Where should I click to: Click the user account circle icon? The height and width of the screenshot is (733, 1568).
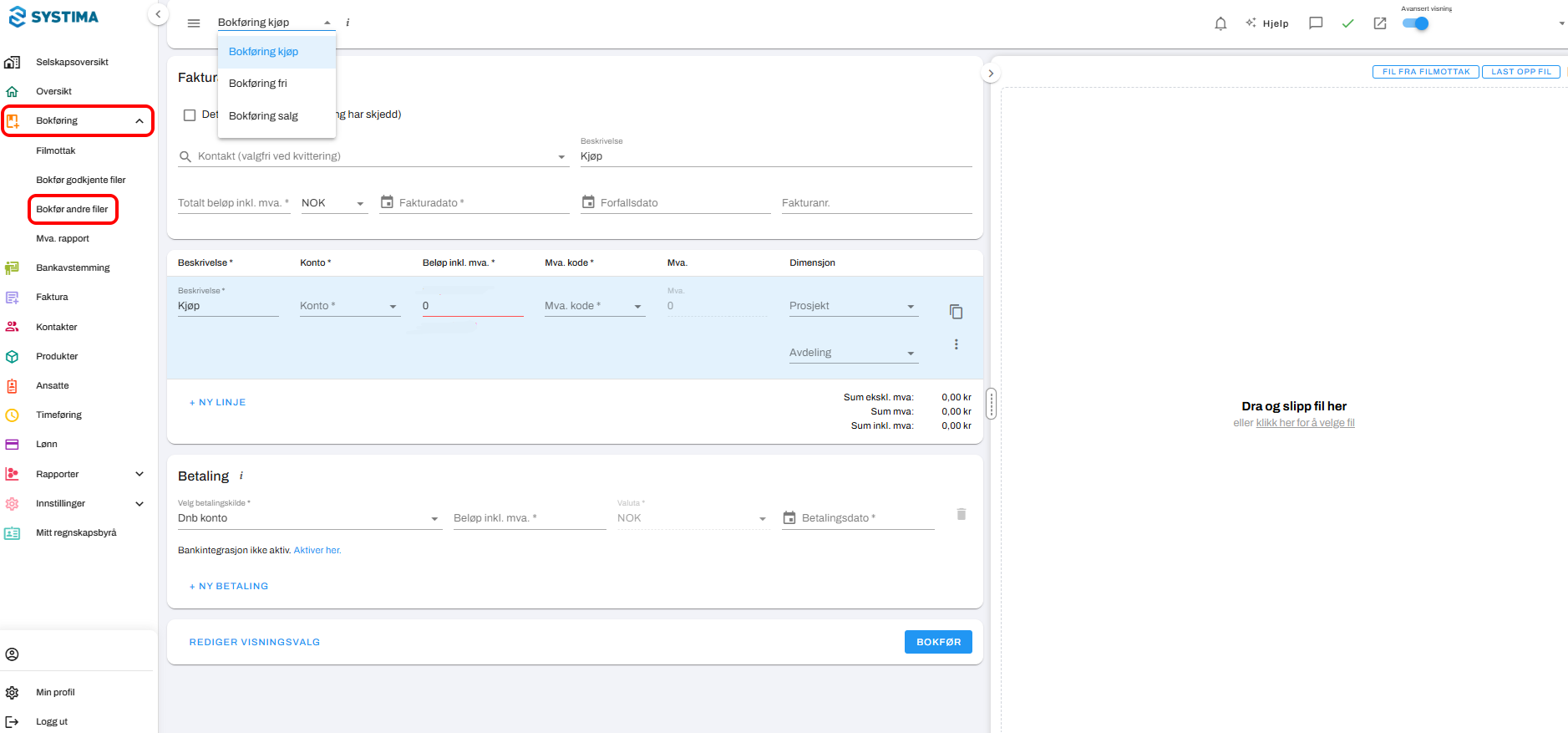pyautogui.click(x=13, y=654)
